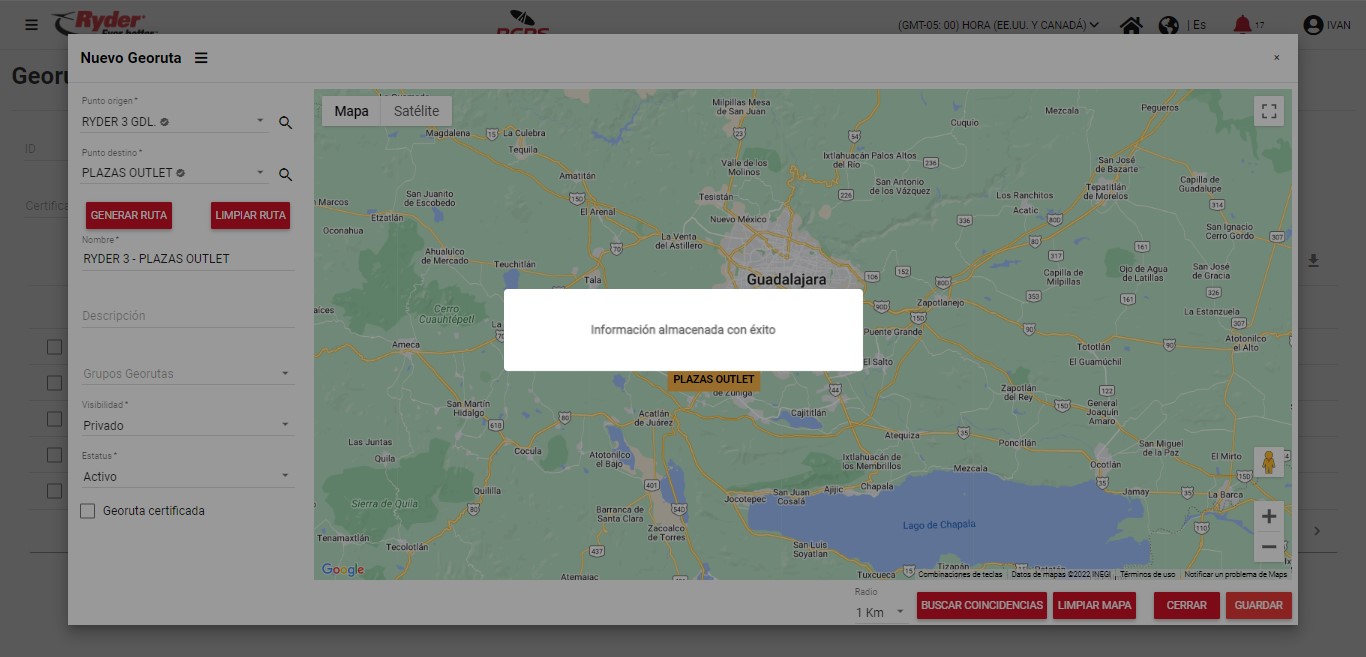Open the notifications bell icon
Image resolution: width=1366 pixels, height=657 pixels.
point(1242,25)
